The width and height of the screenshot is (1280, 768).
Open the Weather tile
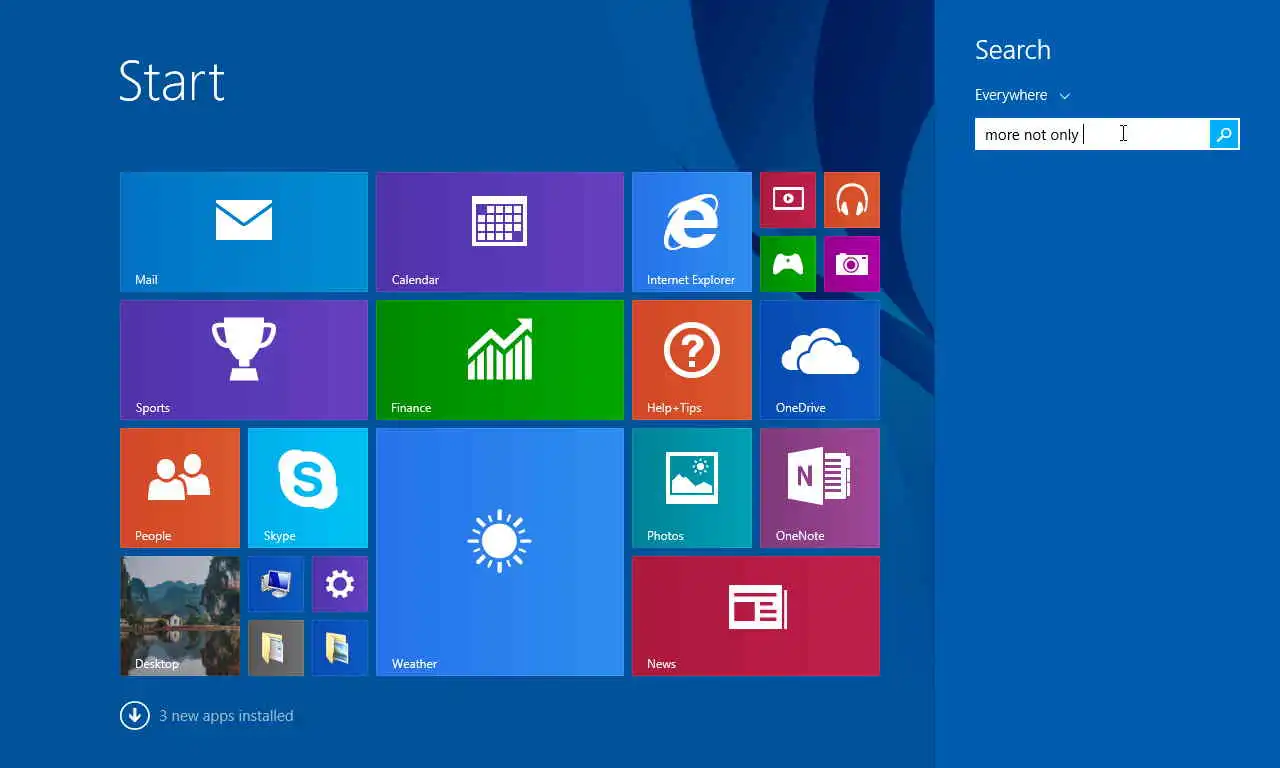500,552
